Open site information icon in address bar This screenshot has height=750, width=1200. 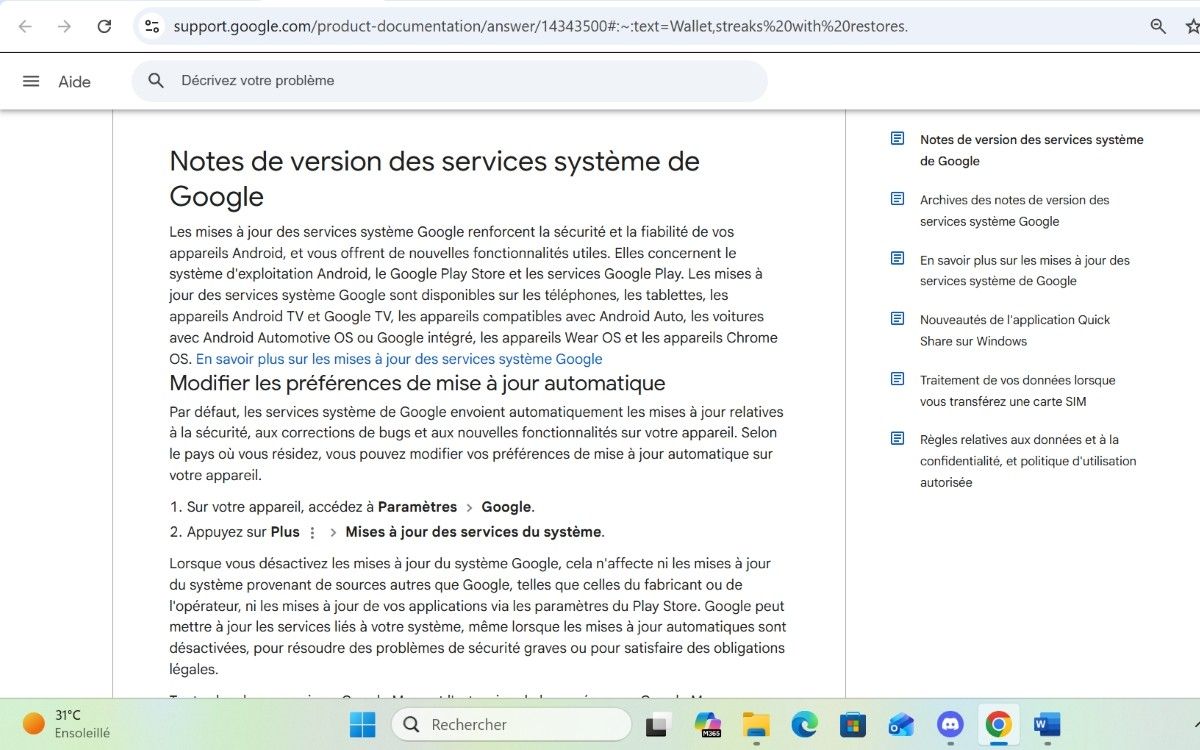[152, 27]
